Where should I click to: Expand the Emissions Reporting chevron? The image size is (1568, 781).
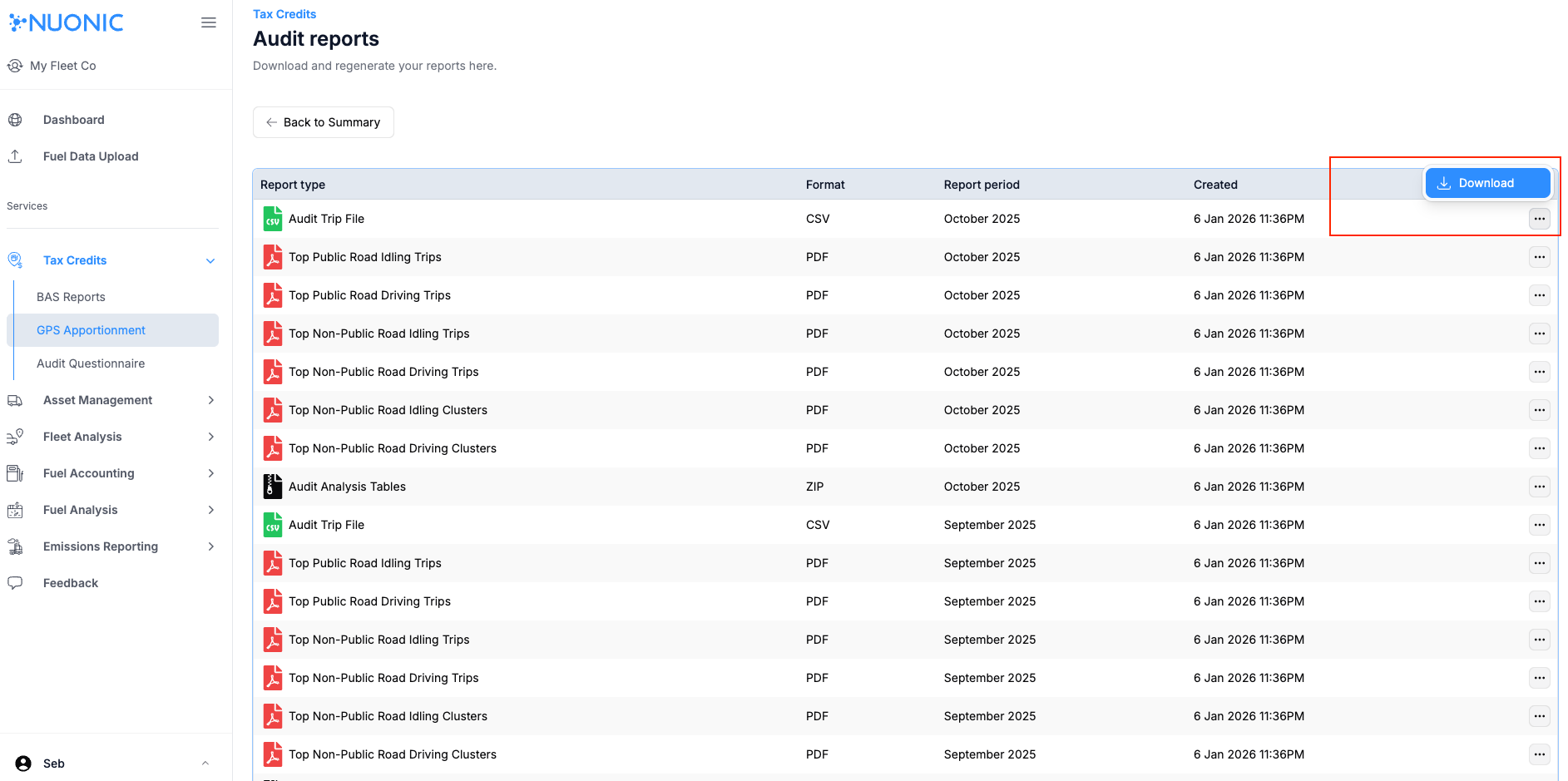[210, 546]
